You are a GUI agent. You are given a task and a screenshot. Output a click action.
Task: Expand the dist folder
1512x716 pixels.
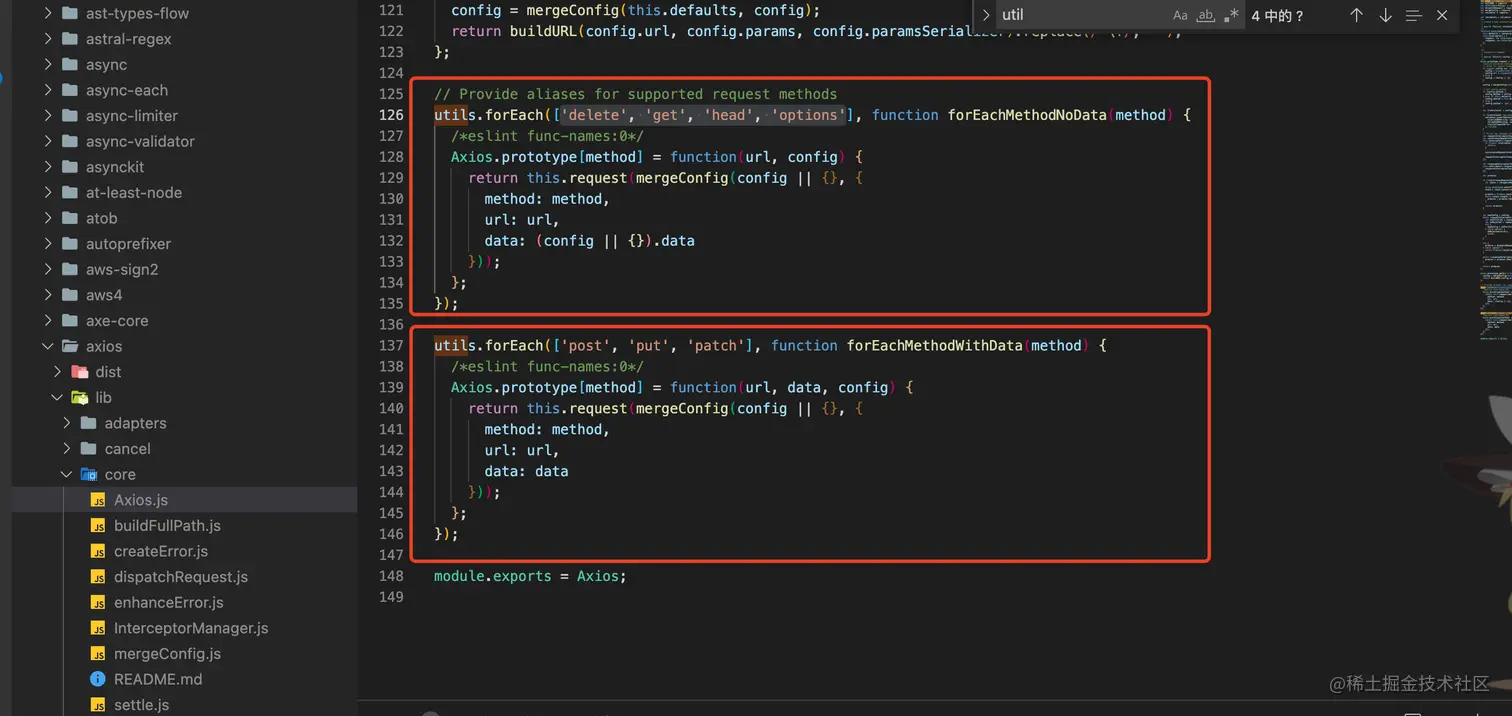click(57, 372)
